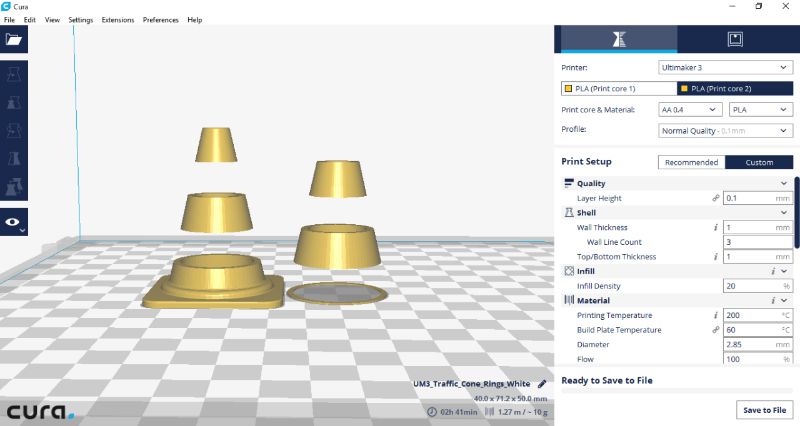Open the view mode eye icon
The width and height of the screenshot is (800, 426).
tap(12, 222)
